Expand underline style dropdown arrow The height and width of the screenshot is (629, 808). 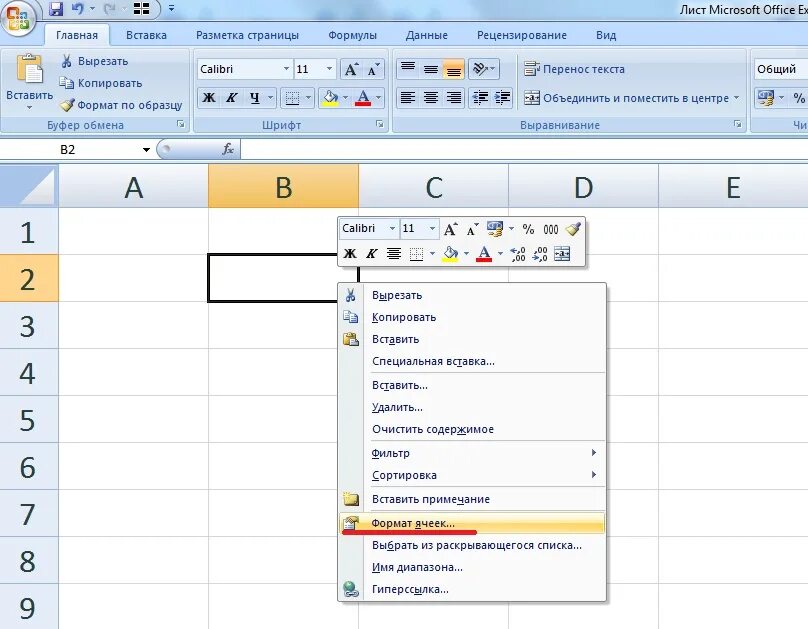(x=271, y=98)
